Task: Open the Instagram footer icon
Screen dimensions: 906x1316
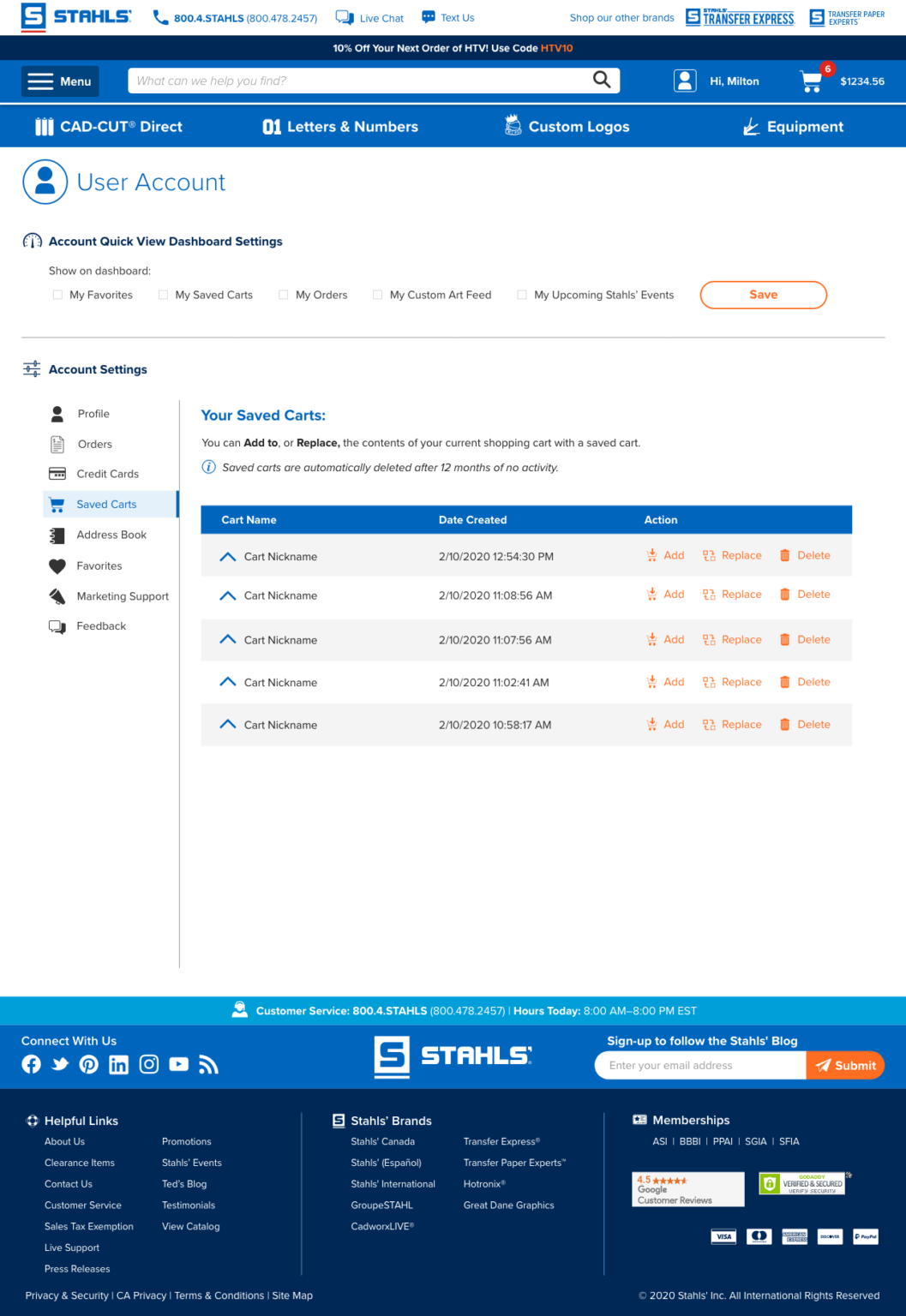Action: [x=149, y=1064]
